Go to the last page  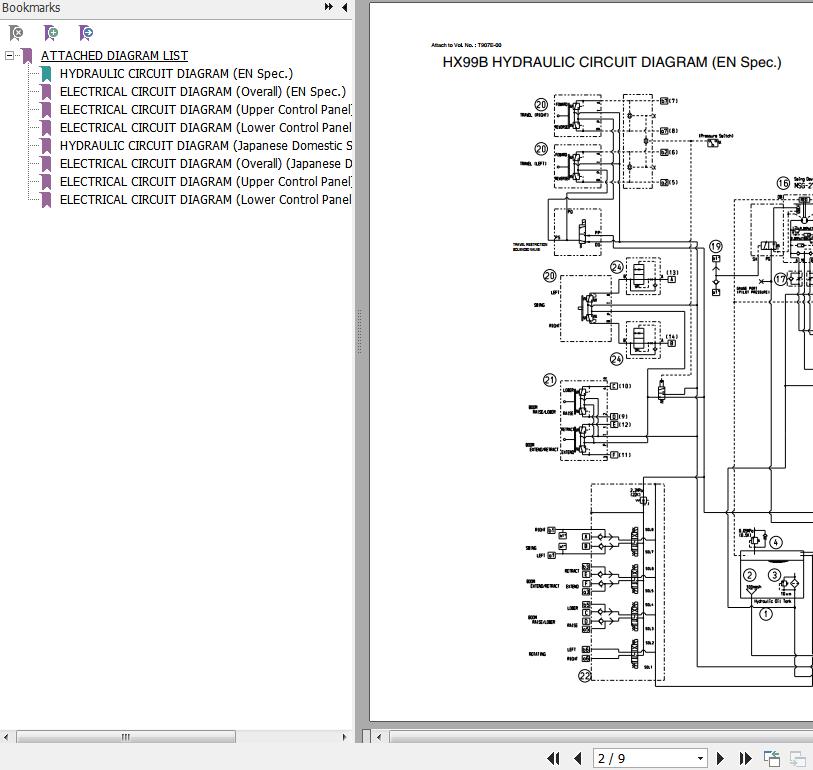coord(746,759)
